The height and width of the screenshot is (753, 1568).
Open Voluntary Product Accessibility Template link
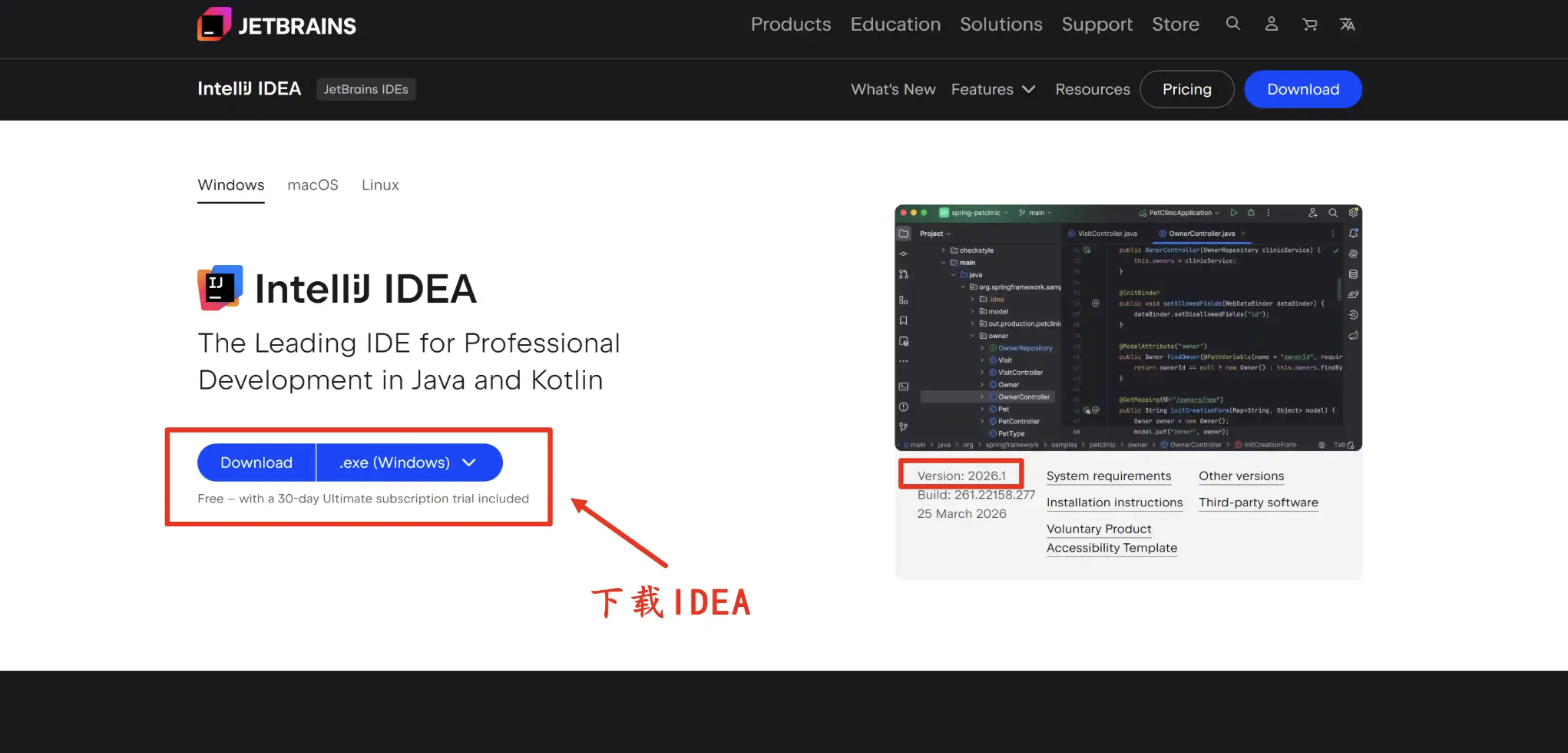tap(1111, 539)
